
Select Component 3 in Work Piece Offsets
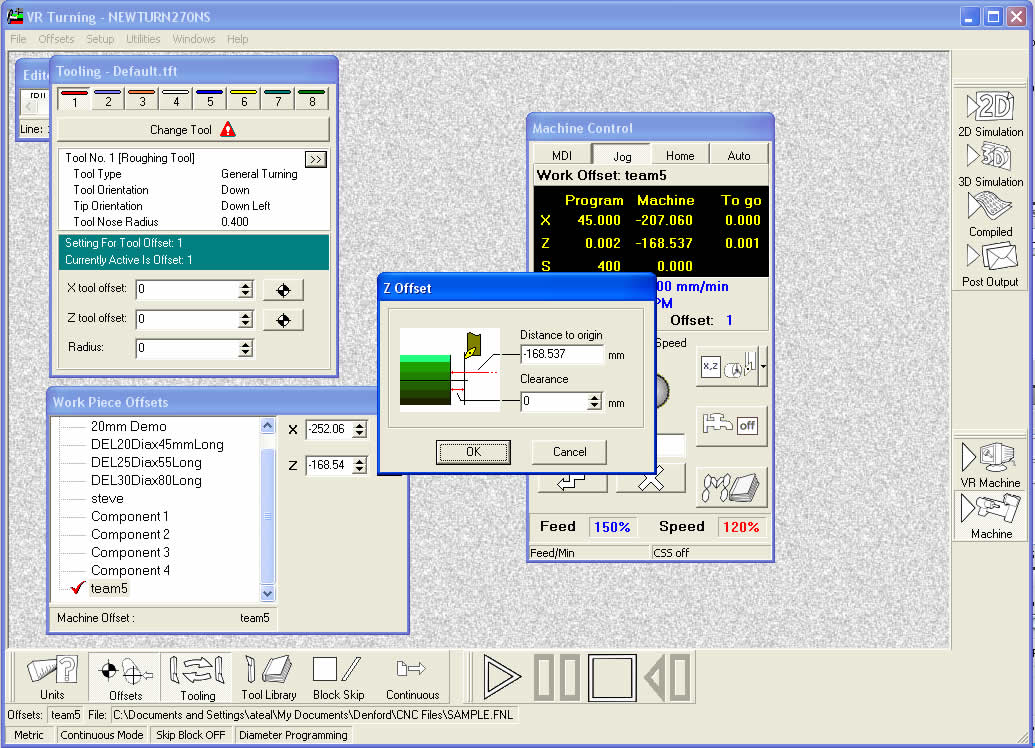[x=130, y=552]
